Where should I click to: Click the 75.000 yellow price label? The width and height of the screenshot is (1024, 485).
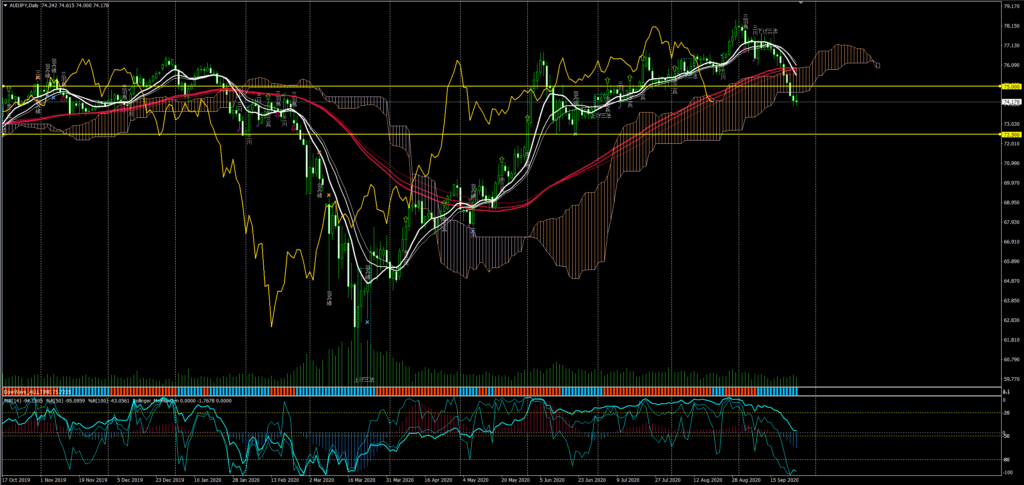coord(1010,87)
